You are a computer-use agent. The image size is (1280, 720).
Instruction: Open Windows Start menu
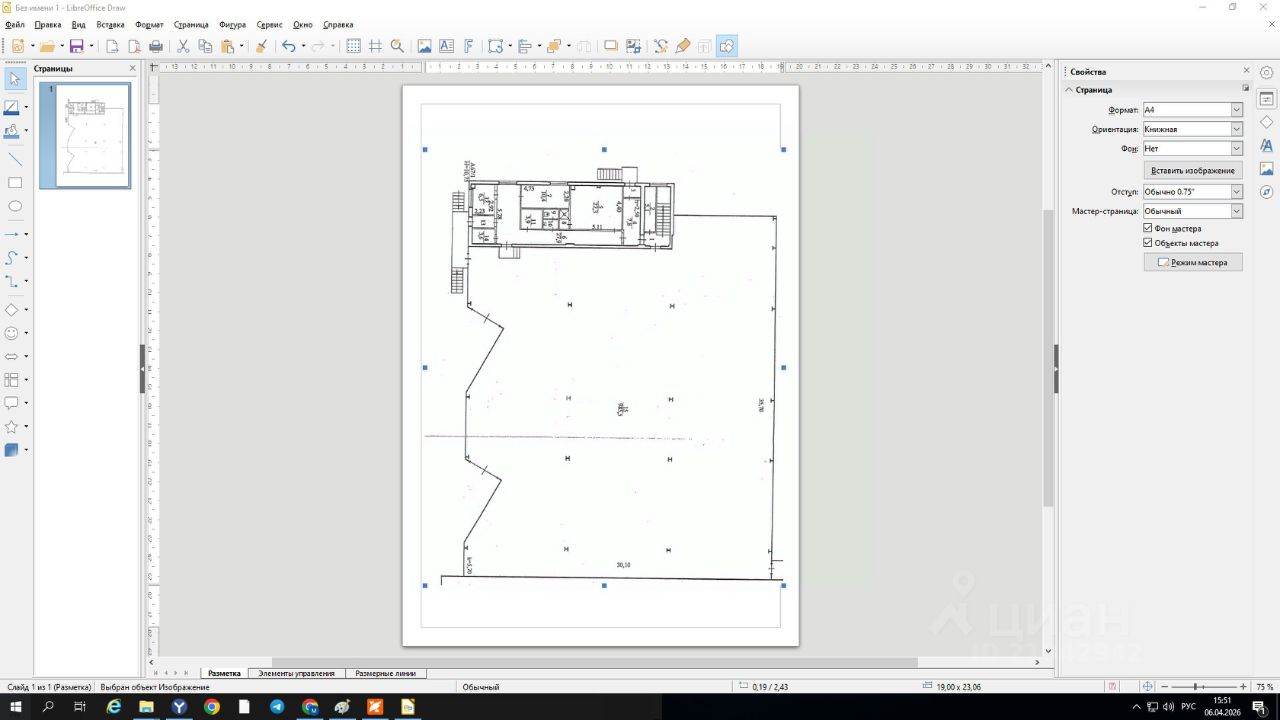[x=16, y=706]
